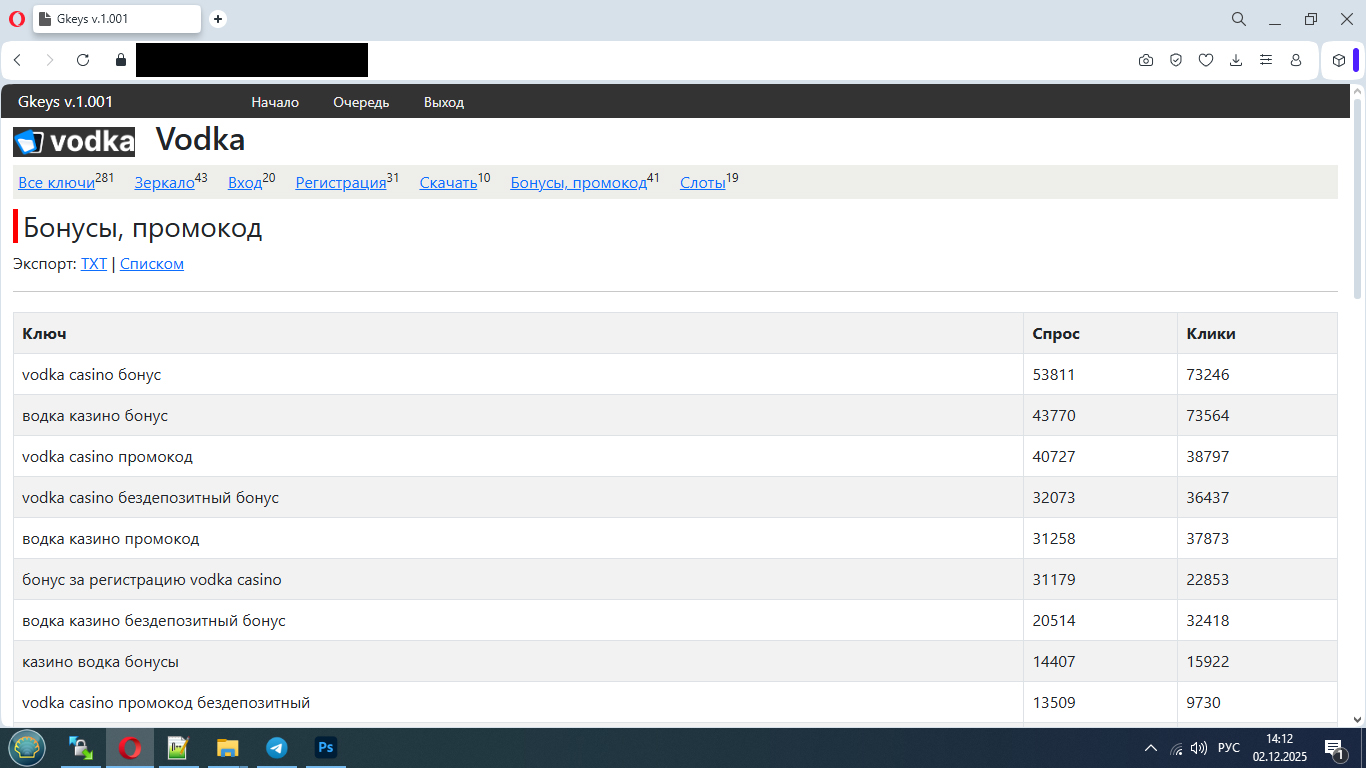Click the Списком export link
The height and width of the screenshot is (768, 1366).
pyautogui.click(x=152, y=264)
